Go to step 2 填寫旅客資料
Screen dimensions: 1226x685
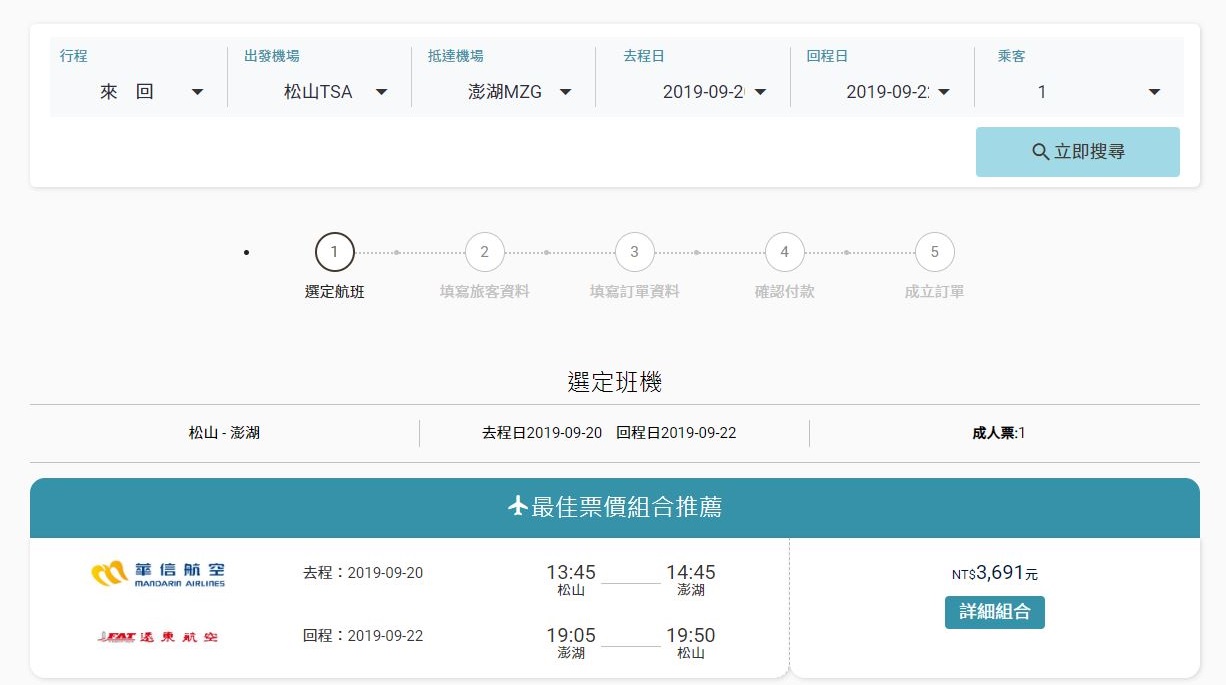click(484, 252)
